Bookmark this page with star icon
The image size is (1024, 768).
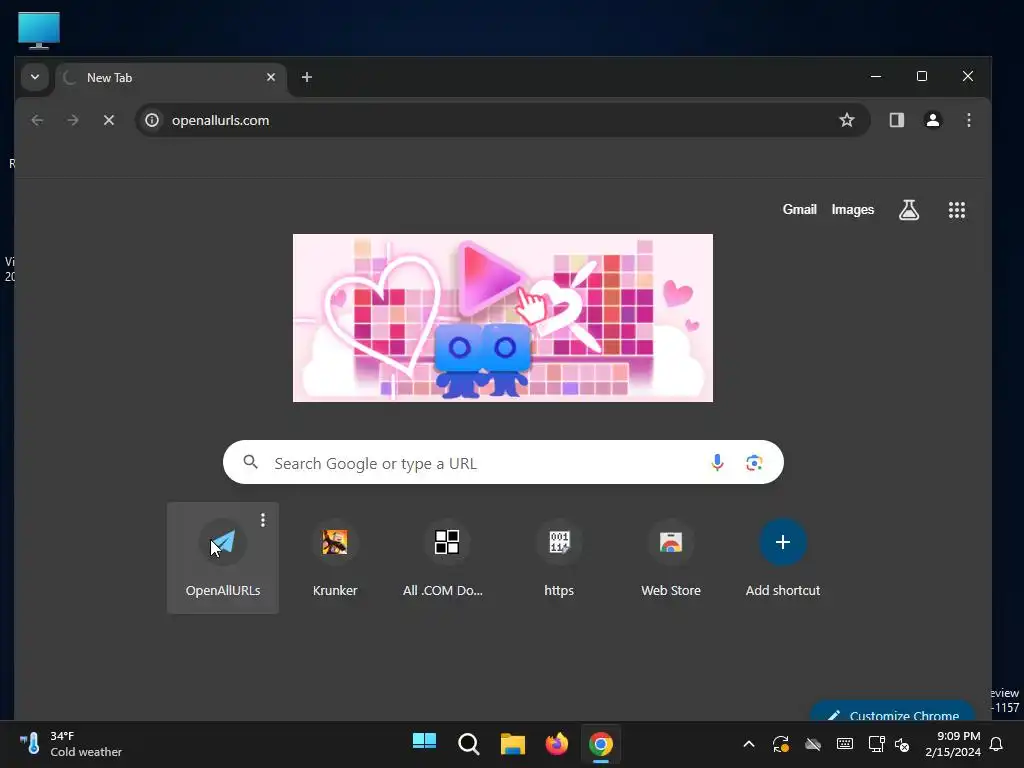[846, 120]
